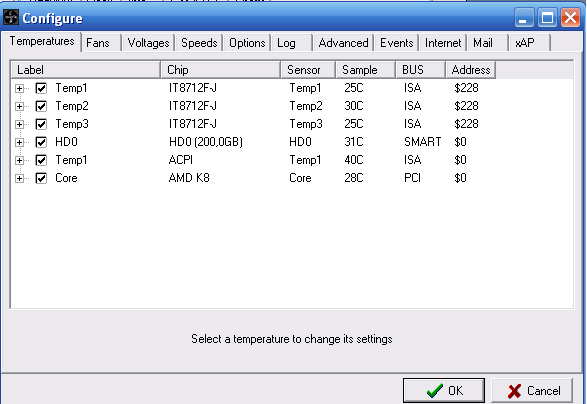Click the 30C sample value
Viewport: 587px width, 404px height.
pyautogui.click(x=354, y=106)
